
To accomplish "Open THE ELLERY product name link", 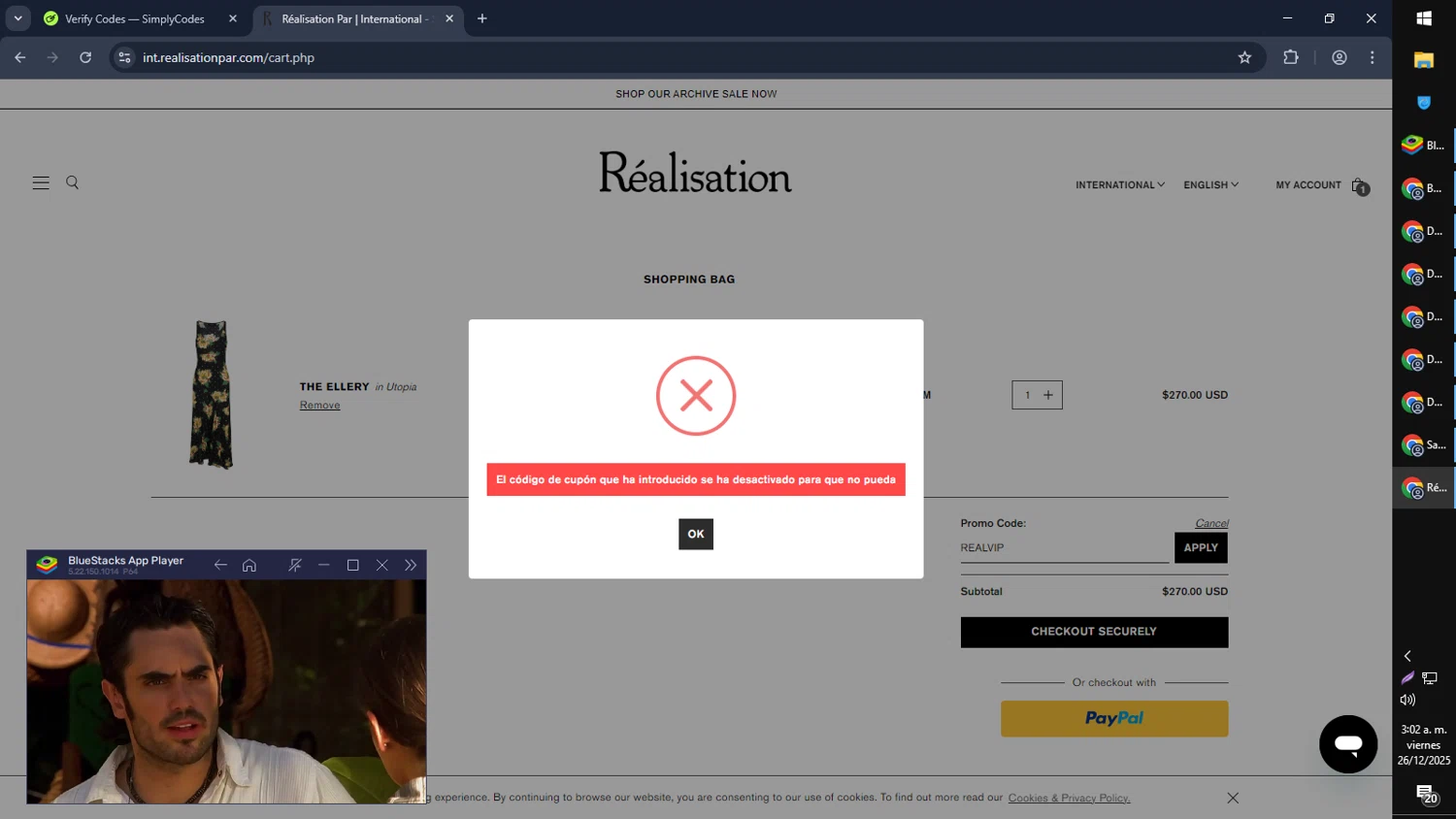I will click(334, 386).
